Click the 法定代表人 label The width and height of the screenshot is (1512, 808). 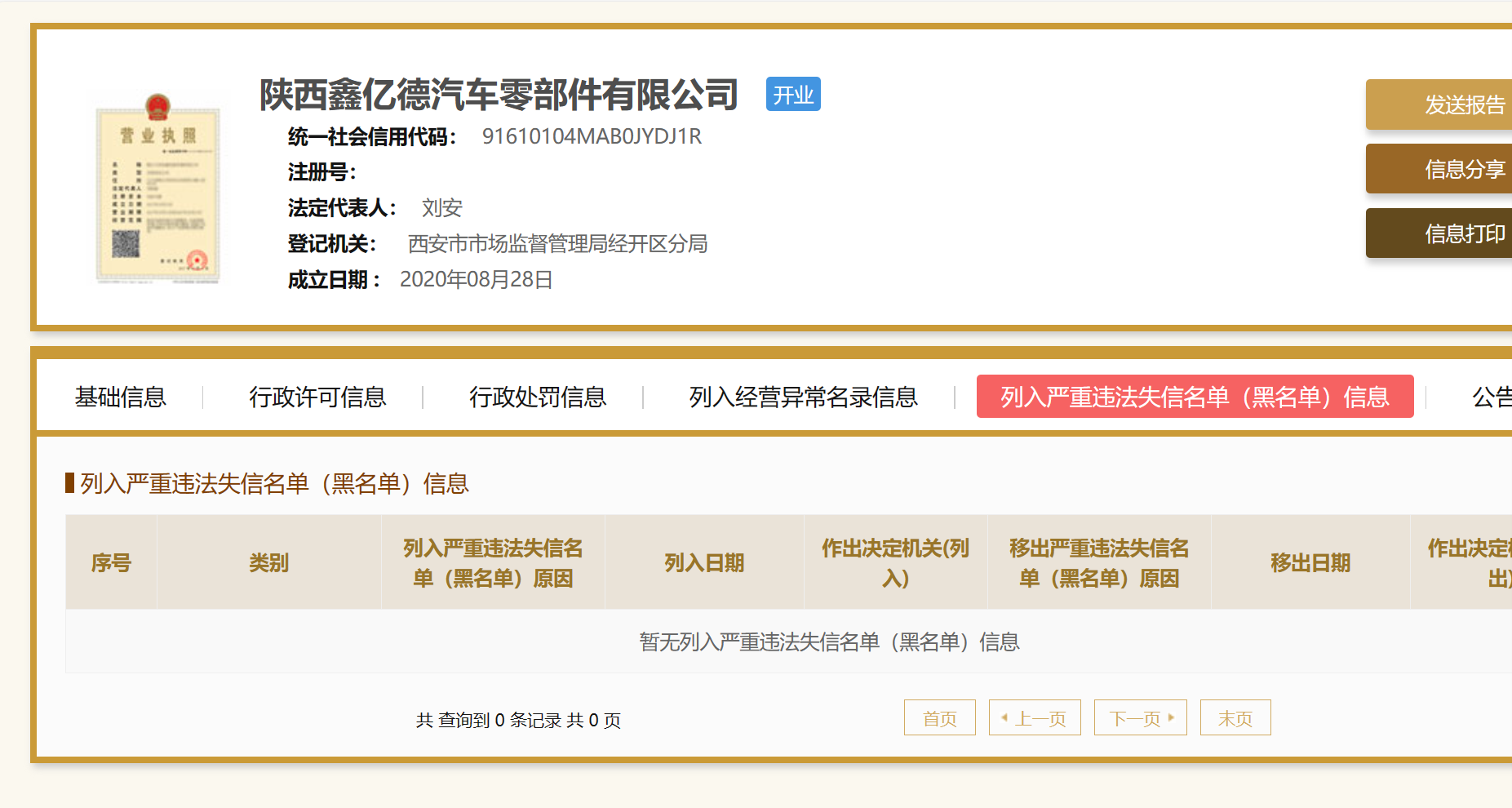click(x=342, y=208)
